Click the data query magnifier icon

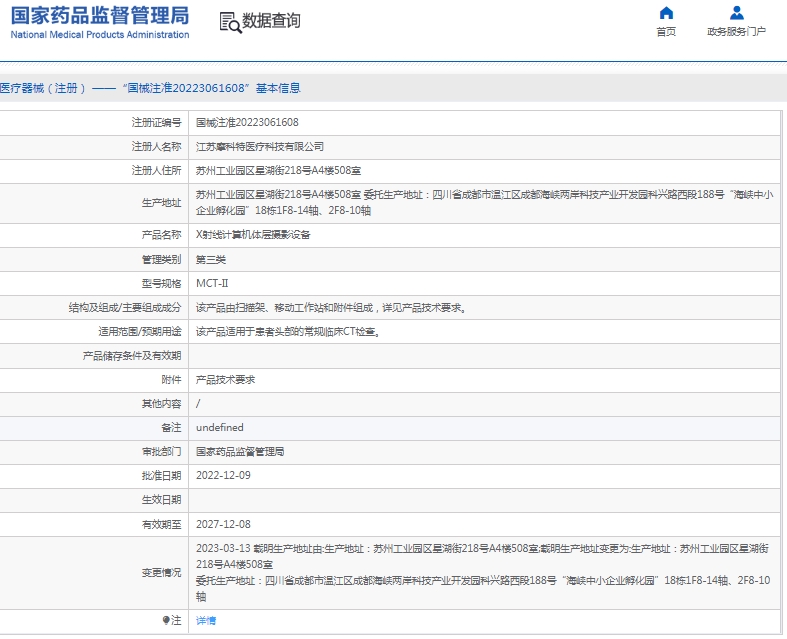point(230,23)
